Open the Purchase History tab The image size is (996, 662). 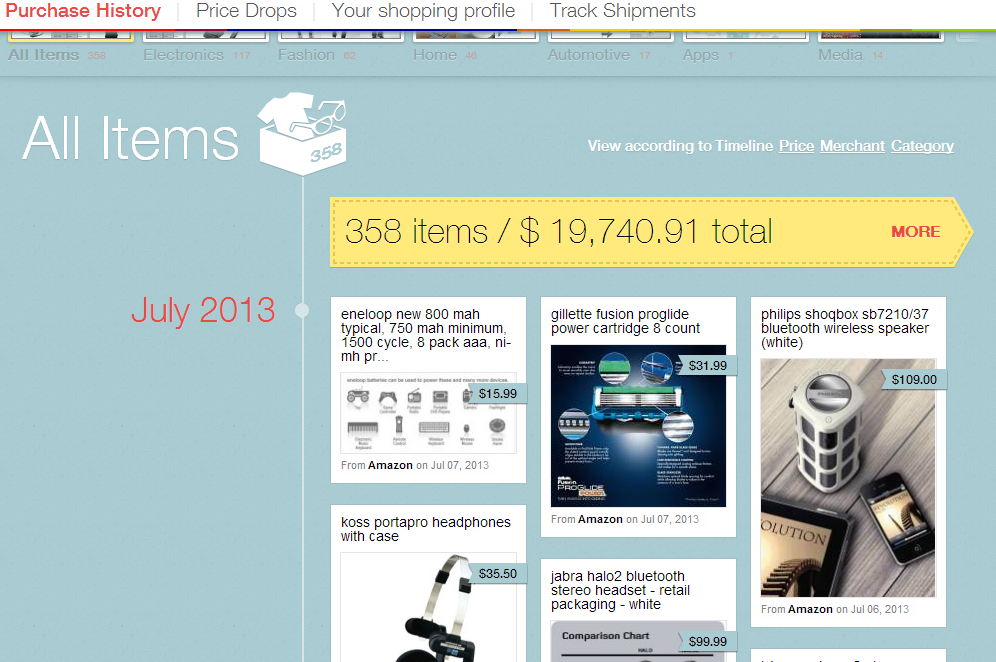[83, 11]
